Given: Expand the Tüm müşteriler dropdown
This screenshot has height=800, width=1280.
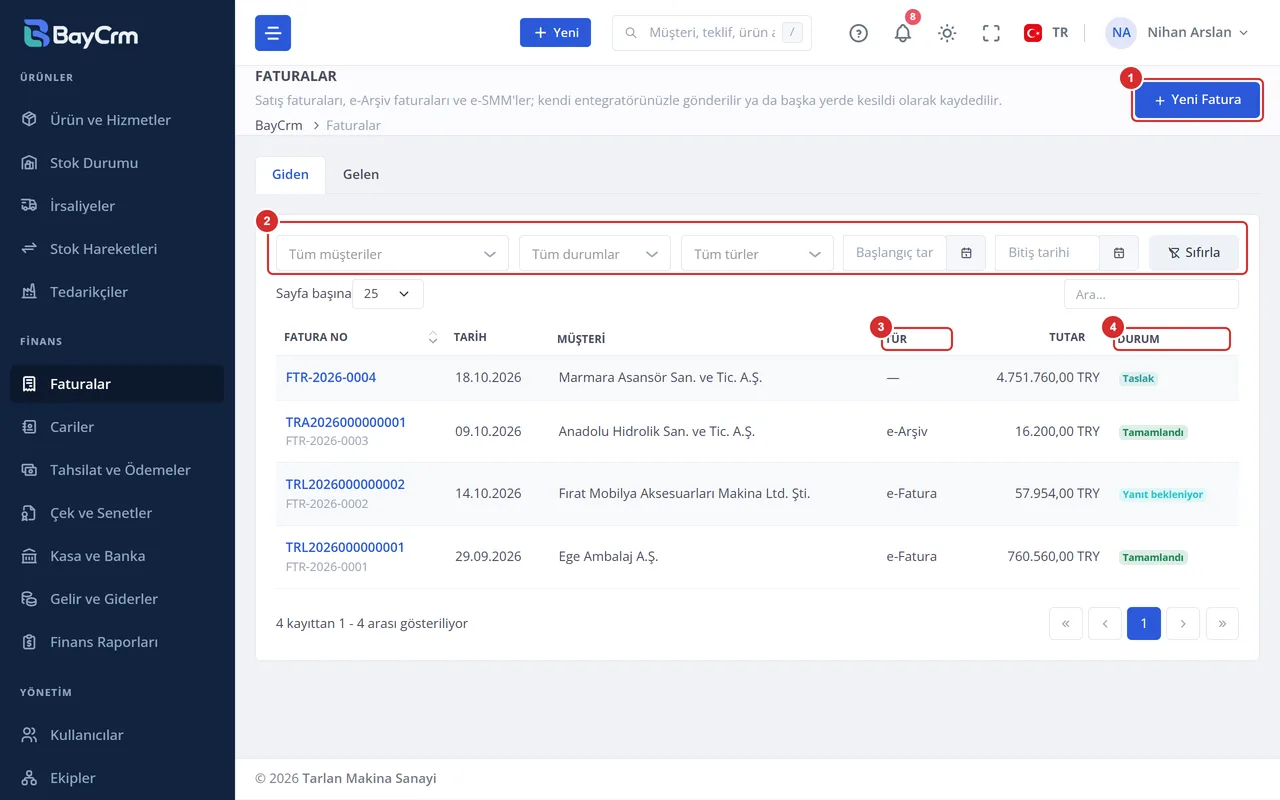Looking at the screenshot, I should point(392,253).
